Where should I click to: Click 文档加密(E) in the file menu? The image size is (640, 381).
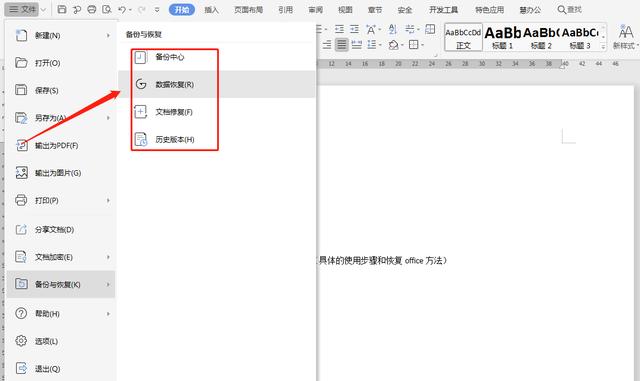coord(60,257)
